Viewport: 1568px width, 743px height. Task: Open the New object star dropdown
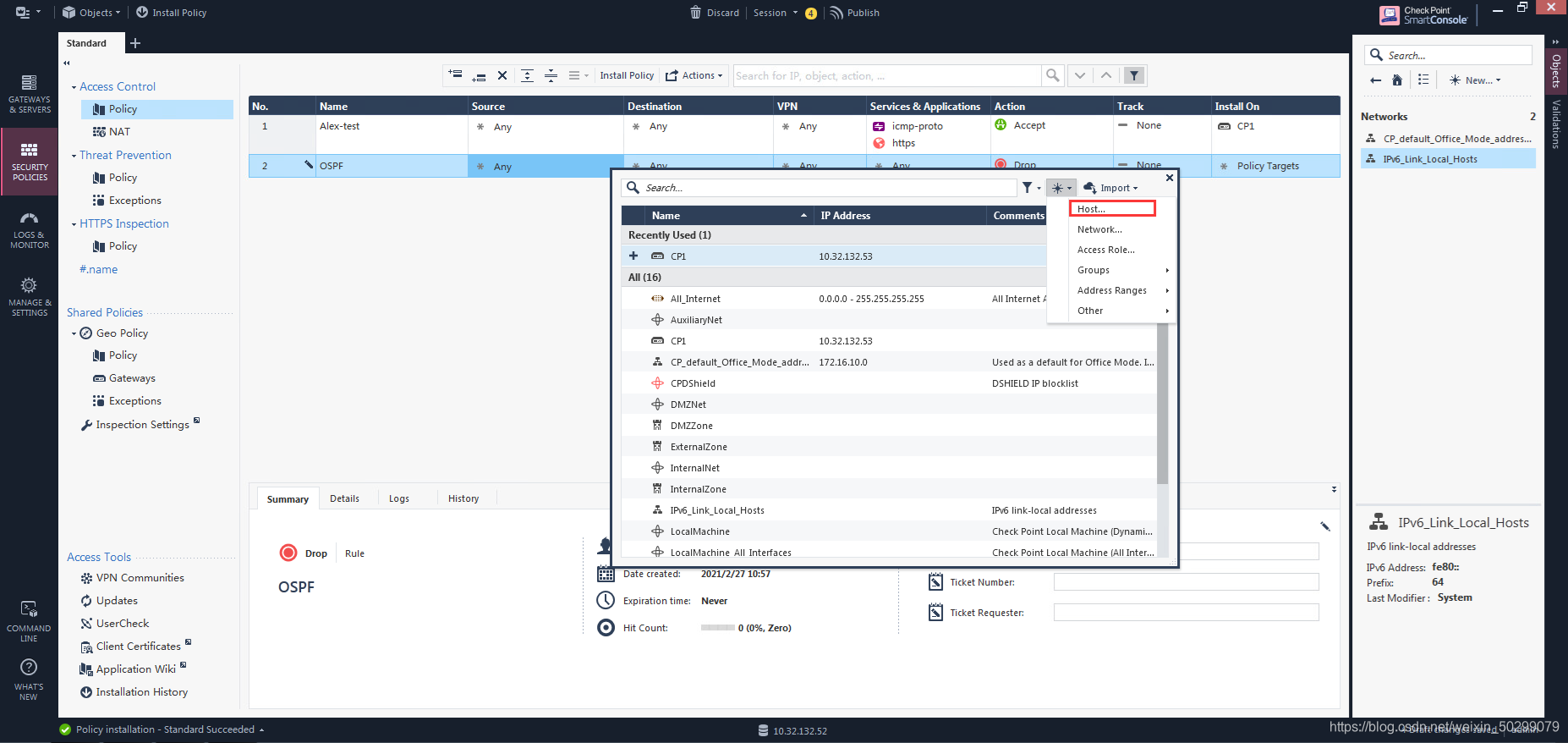(1061, 188)
